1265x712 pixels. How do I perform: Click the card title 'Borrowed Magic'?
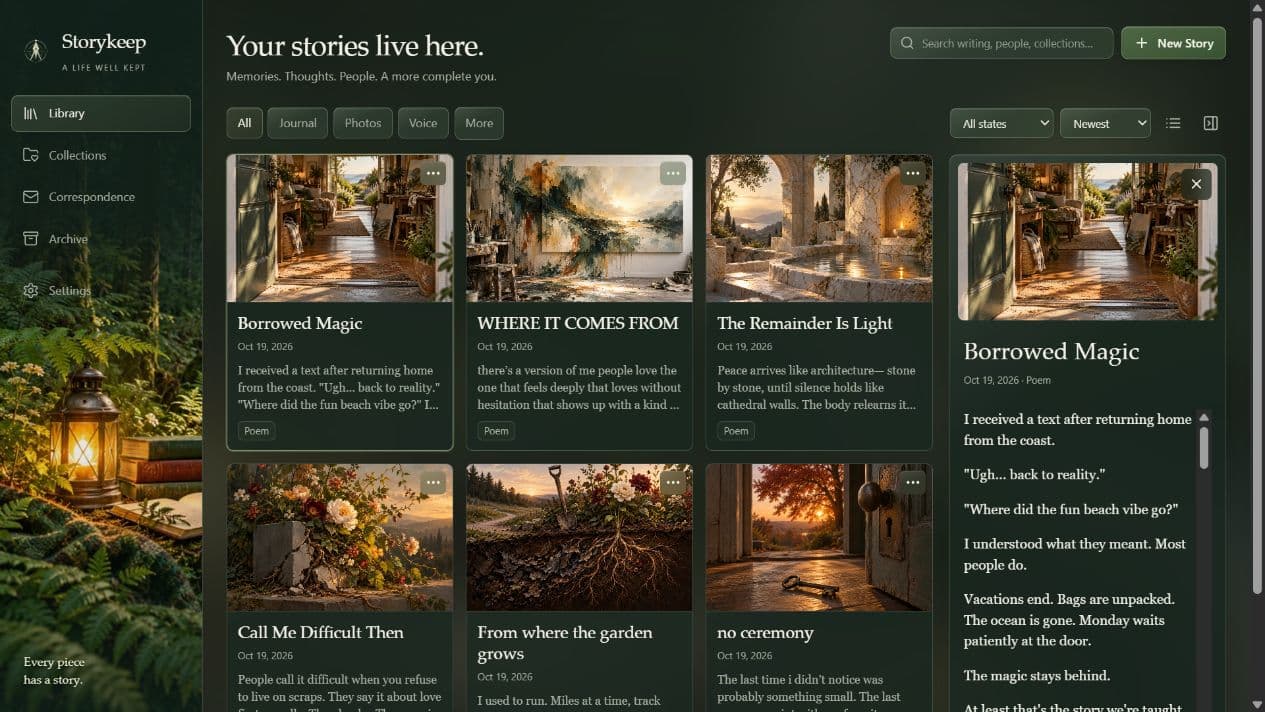click(300, 323)
